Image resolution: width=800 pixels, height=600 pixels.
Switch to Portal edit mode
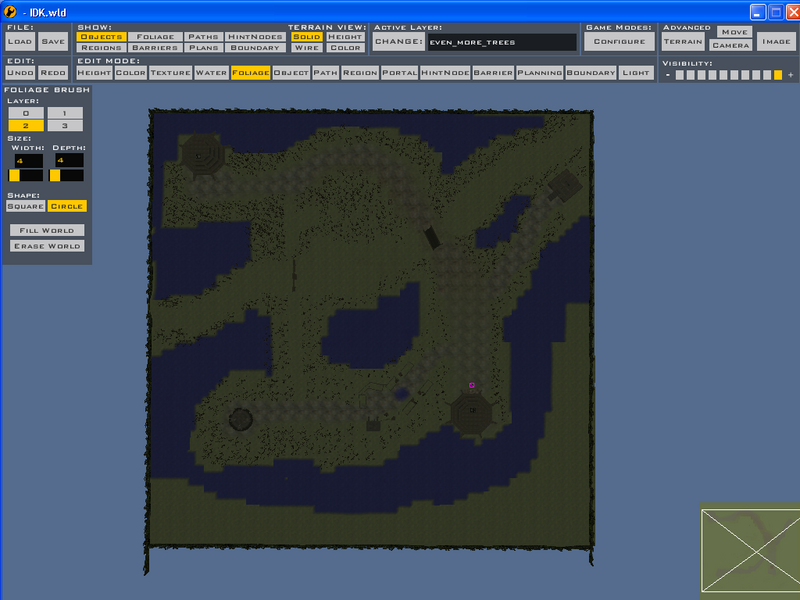point(399,72)
